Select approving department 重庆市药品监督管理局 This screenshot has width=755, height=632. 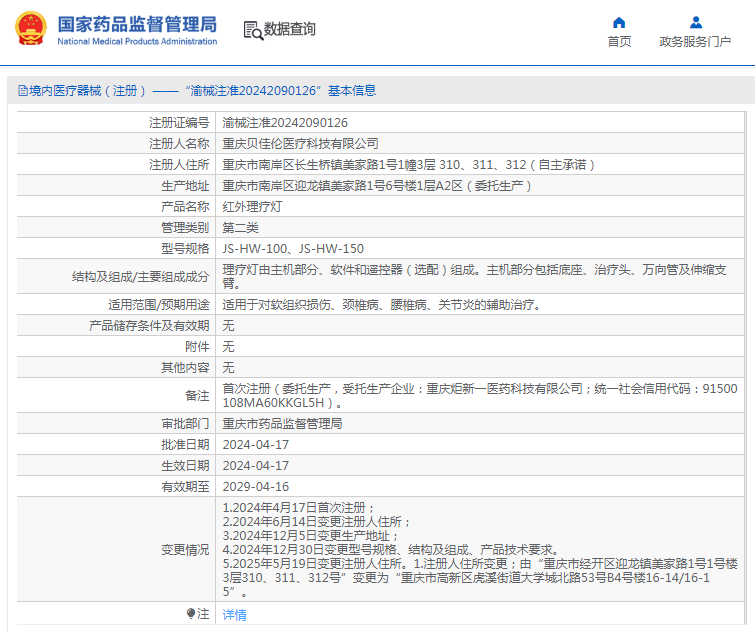[282, 424]
